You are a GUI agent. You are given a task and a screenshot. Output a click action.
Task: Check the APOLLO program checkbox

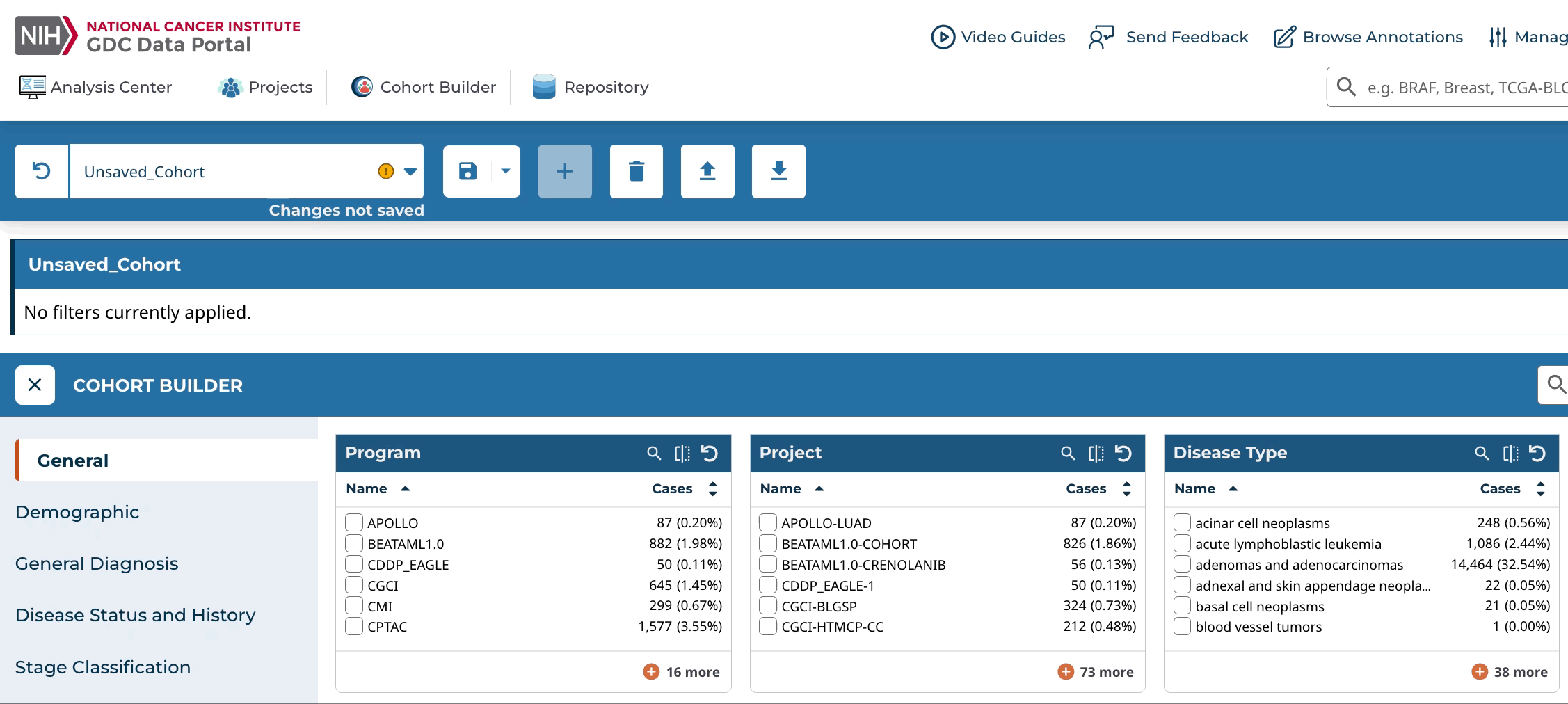pos(354,522)
